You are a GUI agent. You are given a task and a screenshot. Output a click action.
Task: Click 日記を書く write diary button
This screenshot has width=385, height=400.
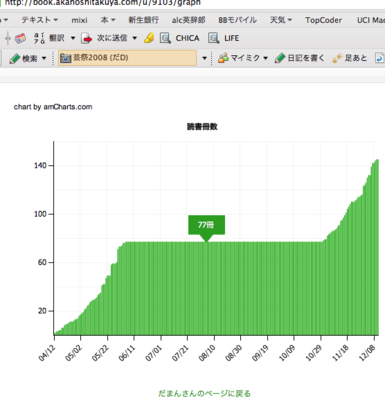[x=299, y=58]
